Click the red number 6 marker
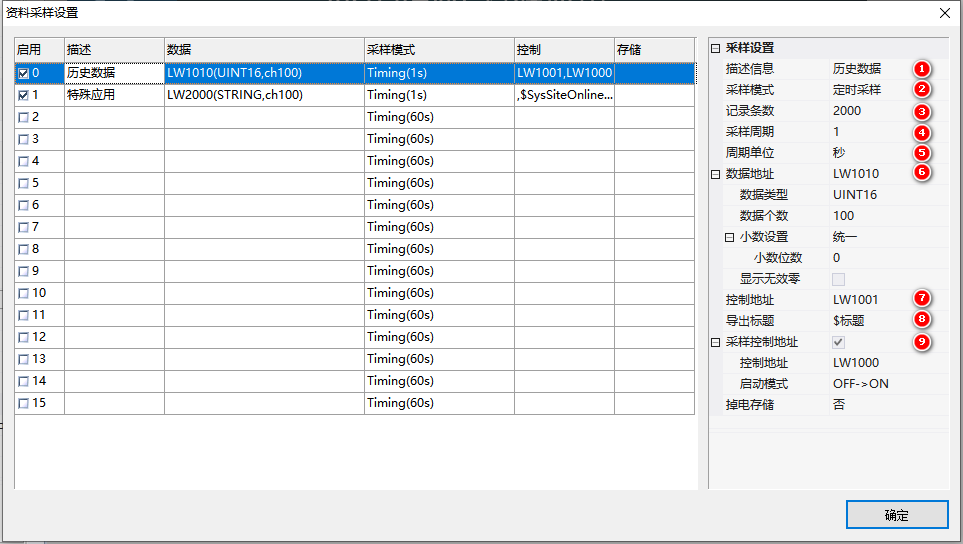 pyautogui.click(x=921, y=173)
